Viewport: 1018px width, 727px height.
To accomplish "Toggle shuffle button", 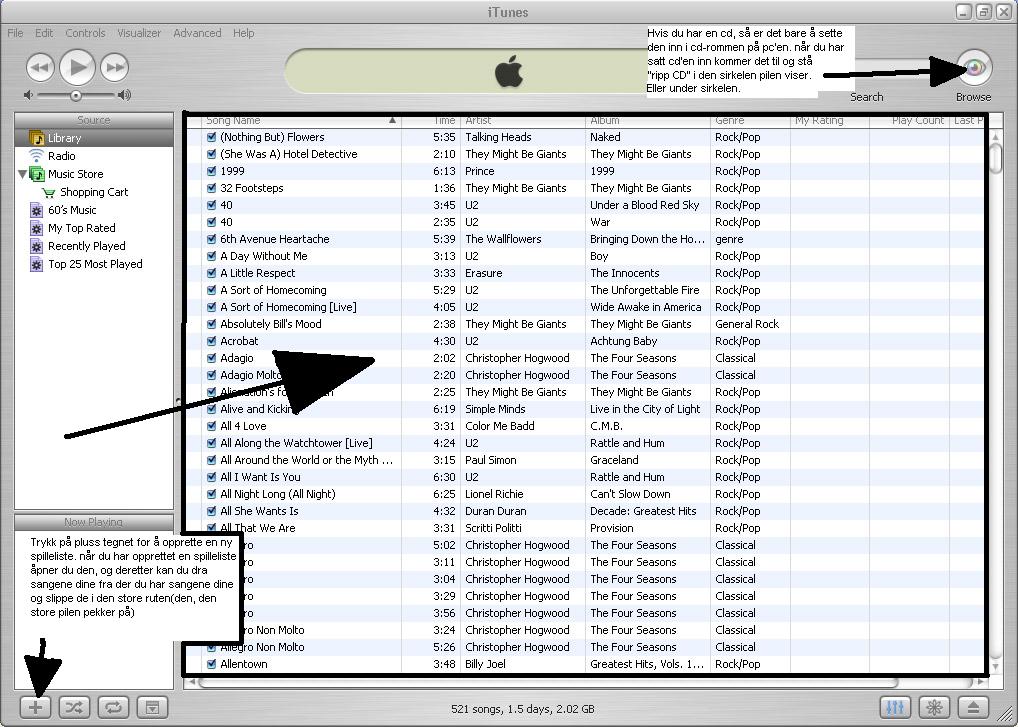I will point(74,708).
